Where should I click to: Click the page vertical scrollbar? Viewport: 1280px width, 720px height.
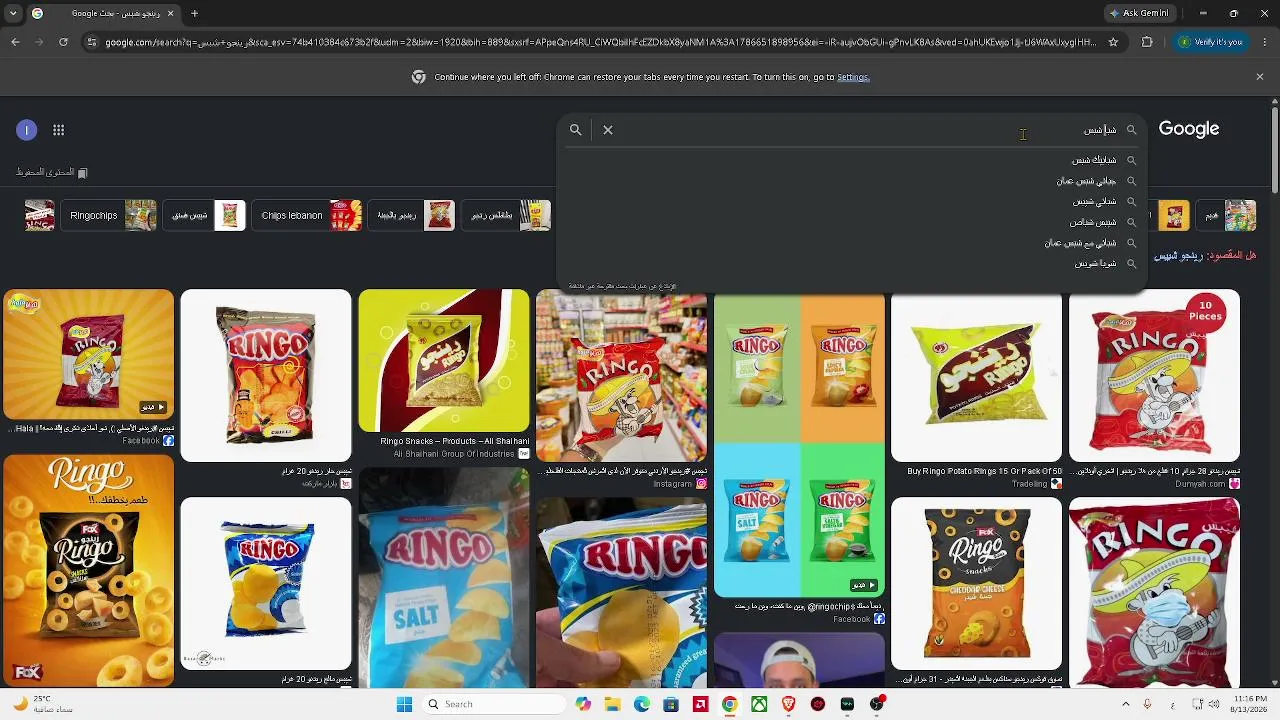coord(1274,150)
